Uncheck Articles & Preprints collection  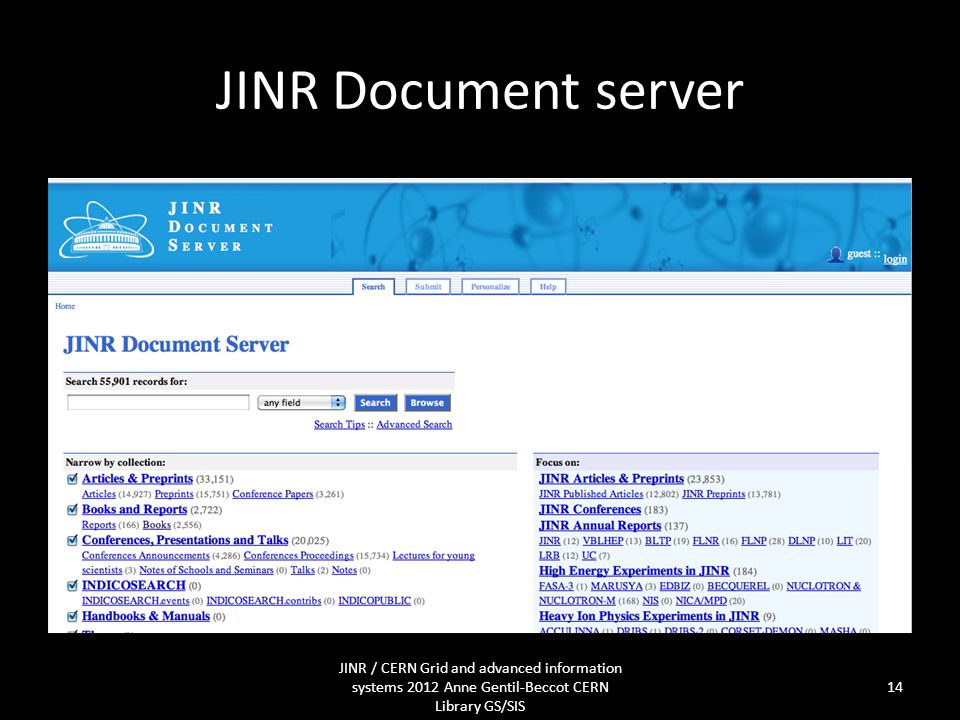72,479
